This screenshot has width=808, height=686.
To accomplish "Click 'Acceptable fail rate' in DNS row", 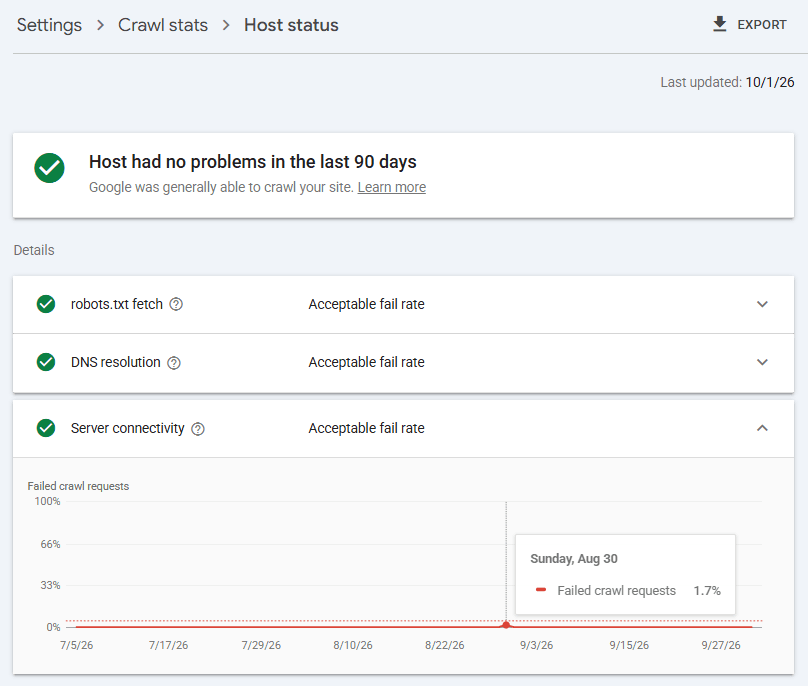I will (366, 362).
